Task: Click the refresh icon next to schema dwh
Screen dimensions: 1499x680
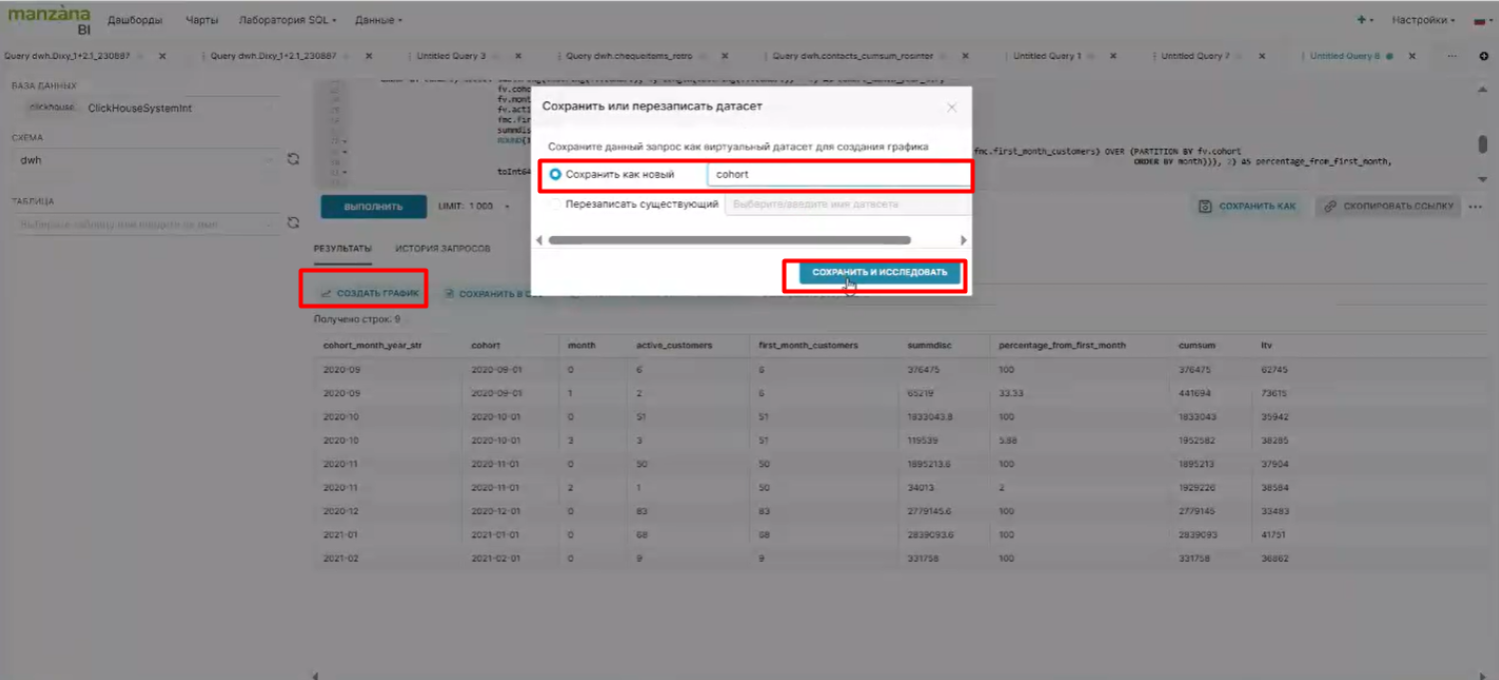Action: point(293,159)
